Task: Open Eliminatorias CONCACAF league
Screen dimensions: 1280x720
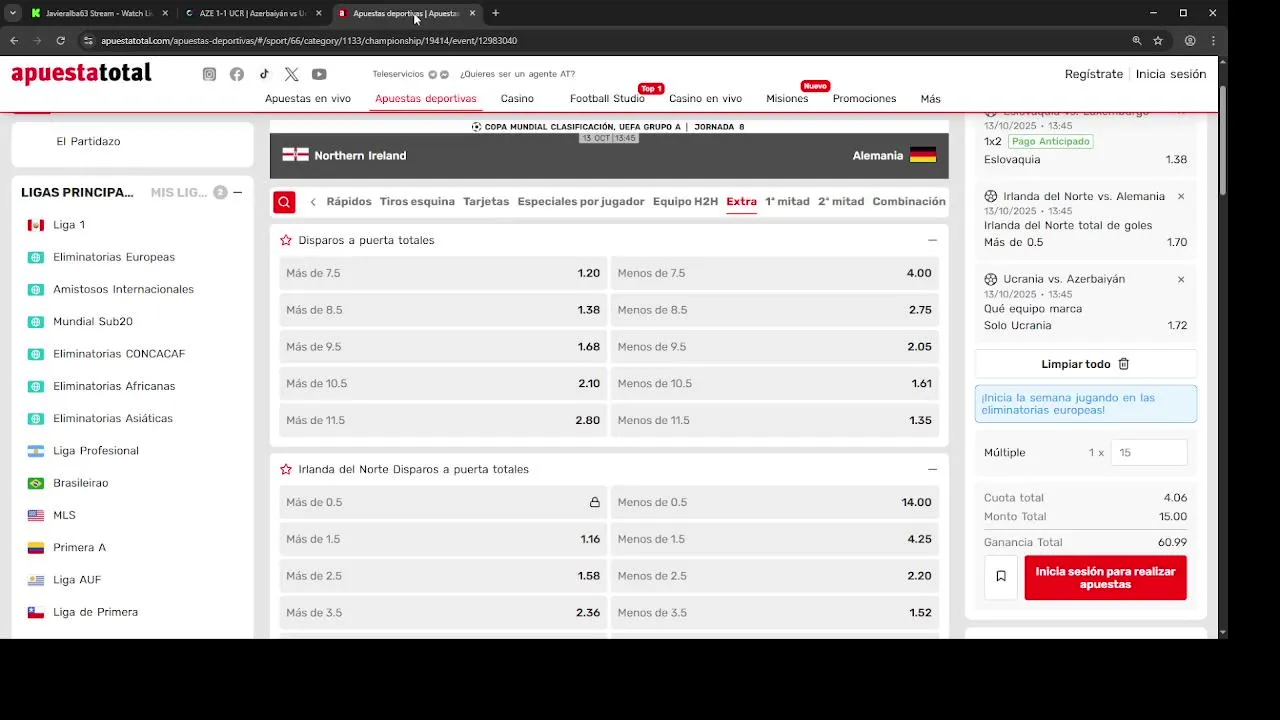Action: click(x=119, y=354)
